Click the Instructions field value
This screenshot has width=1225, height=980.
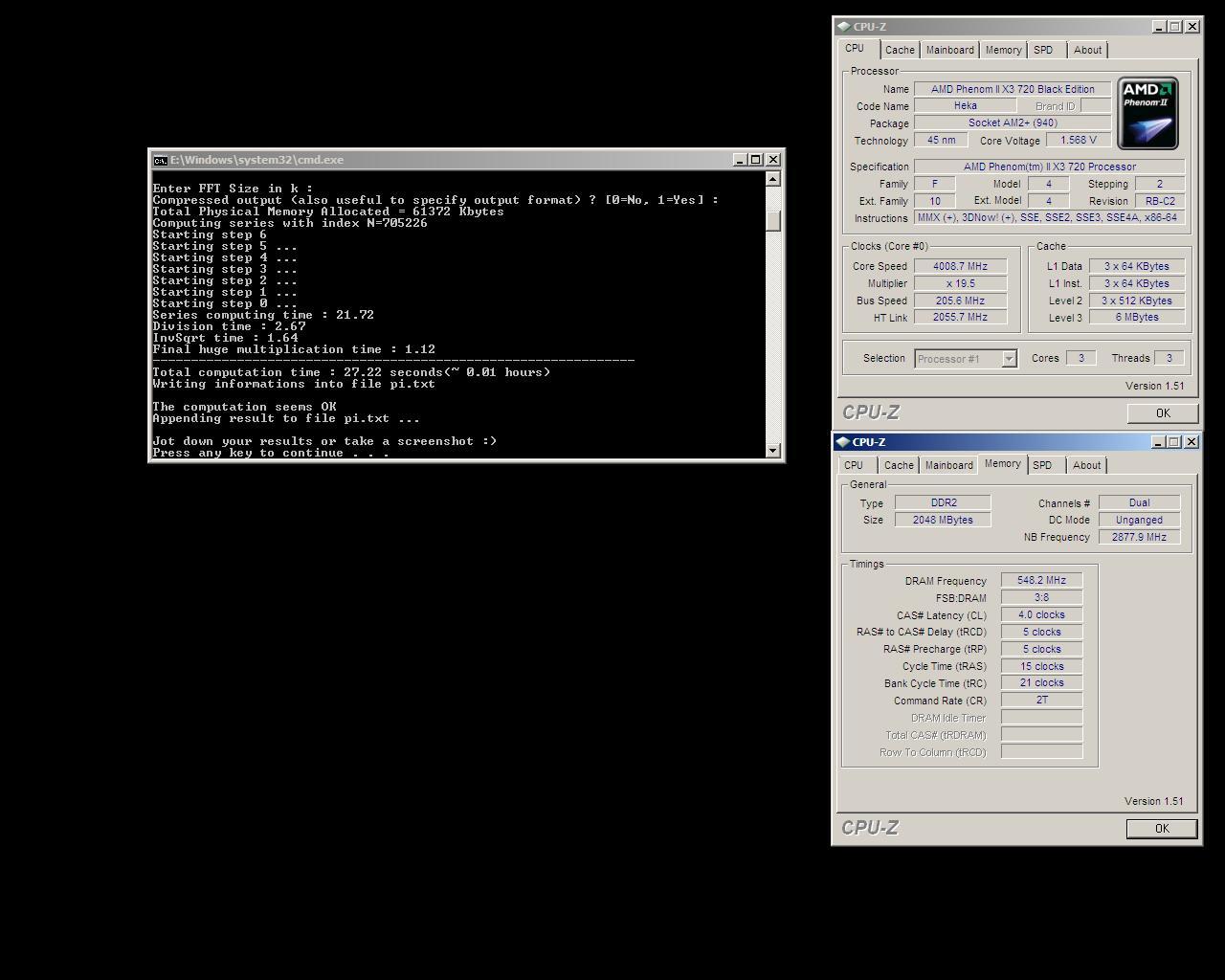pos(1050,218)
